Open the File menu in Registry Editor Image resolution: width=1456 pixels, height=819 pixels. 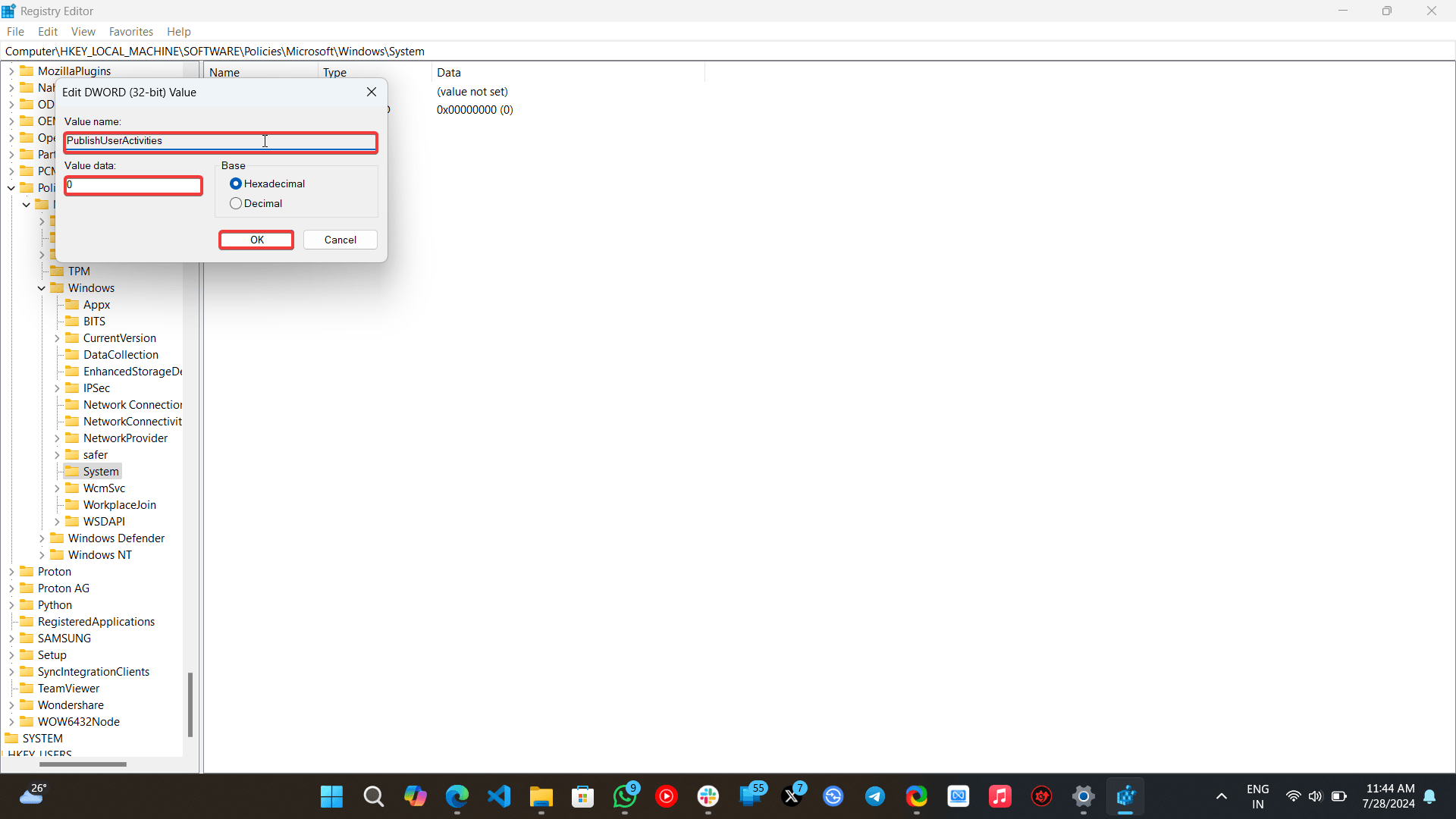pos(15,31)
